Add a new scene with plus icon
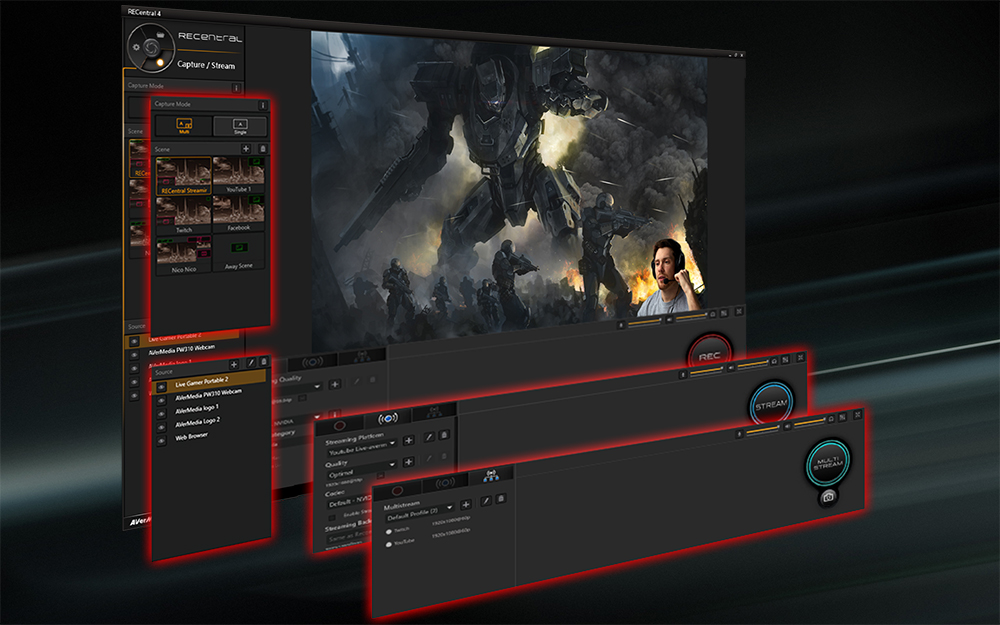 click(x=246, y=149)
